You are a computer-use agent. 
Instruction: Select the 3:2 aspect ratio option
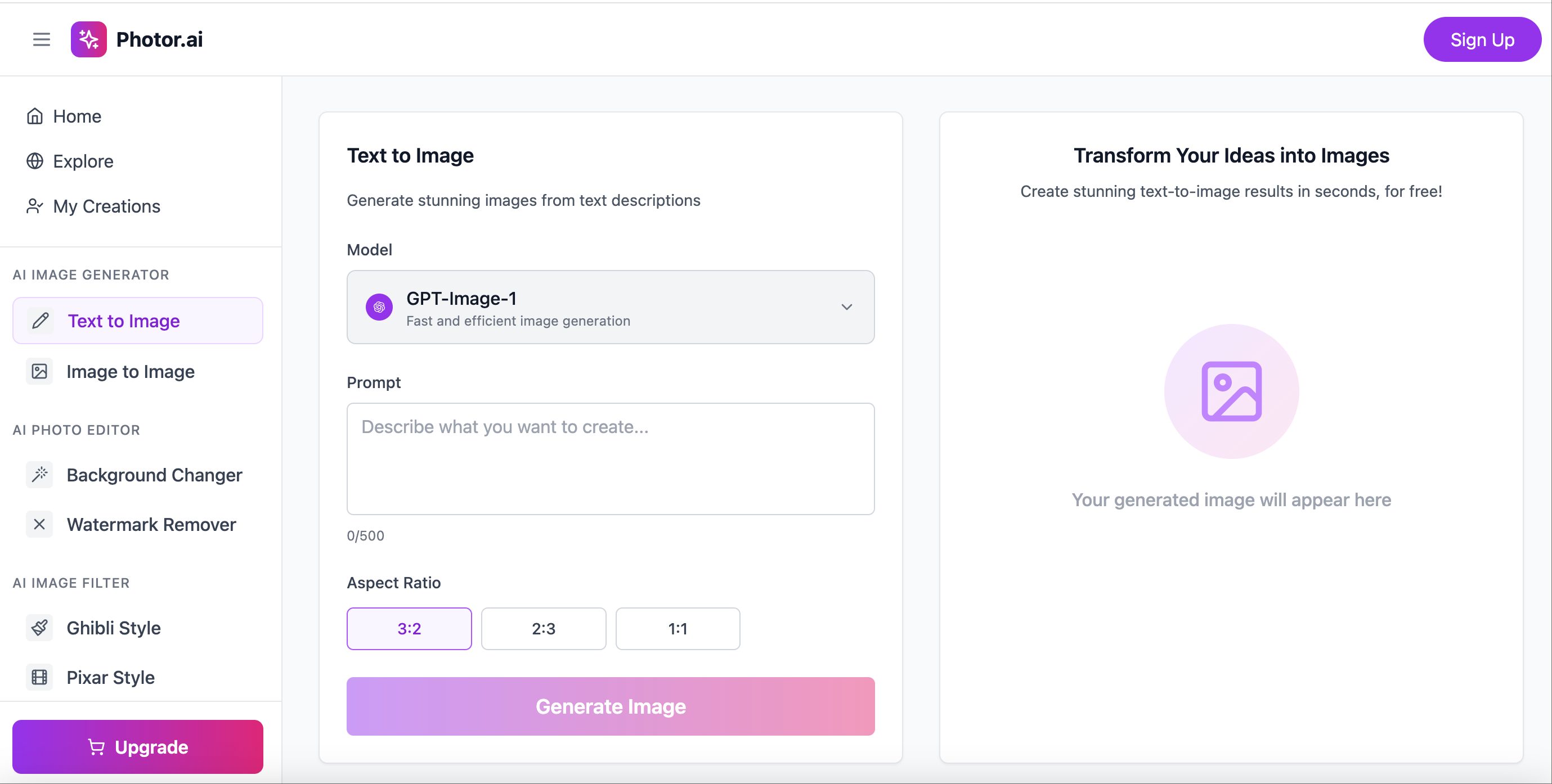pos(409,629)
